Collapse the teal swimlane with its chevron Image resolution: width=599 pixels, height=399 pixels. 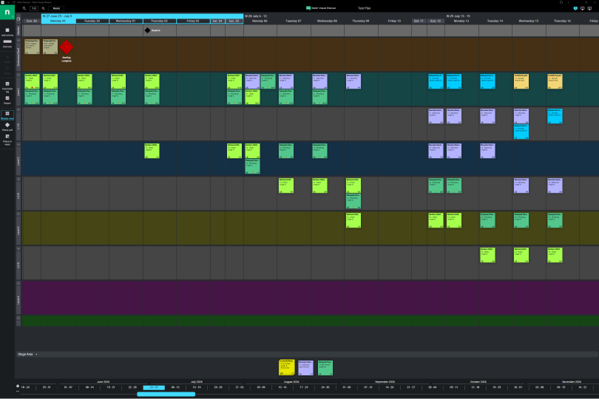pyautogui.click(x=18, y=75)
